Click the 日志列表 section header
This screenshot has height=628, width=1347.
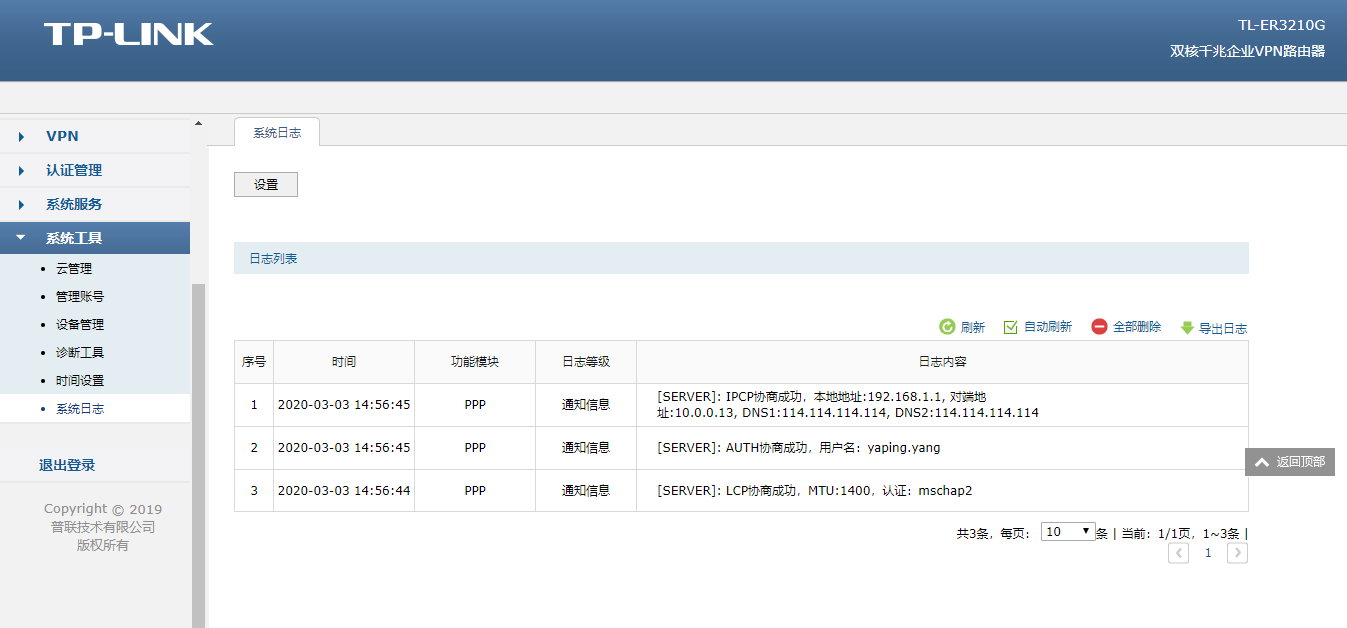point(741,258)
